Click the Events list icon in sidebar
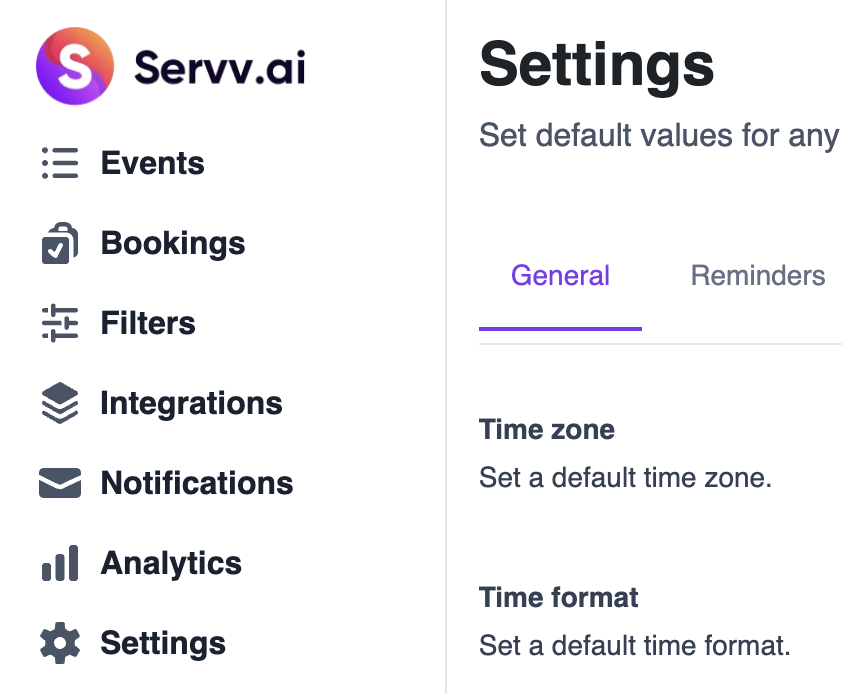Viewport: 842px width, 694px height. [60, 162]
